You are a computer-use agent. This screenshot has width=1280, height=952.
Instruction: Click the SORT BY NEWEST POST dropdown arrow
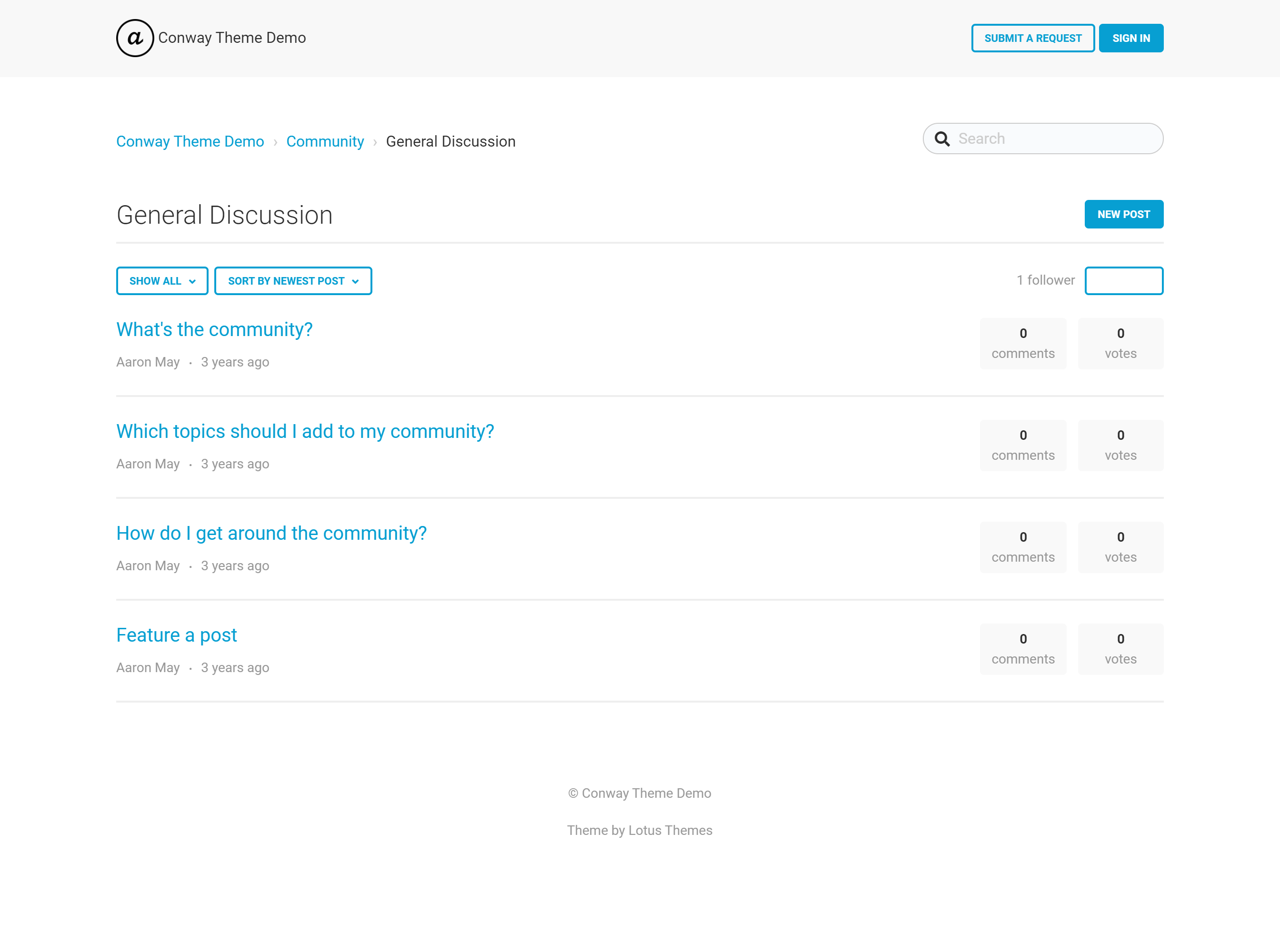click(x=357, y=281)
